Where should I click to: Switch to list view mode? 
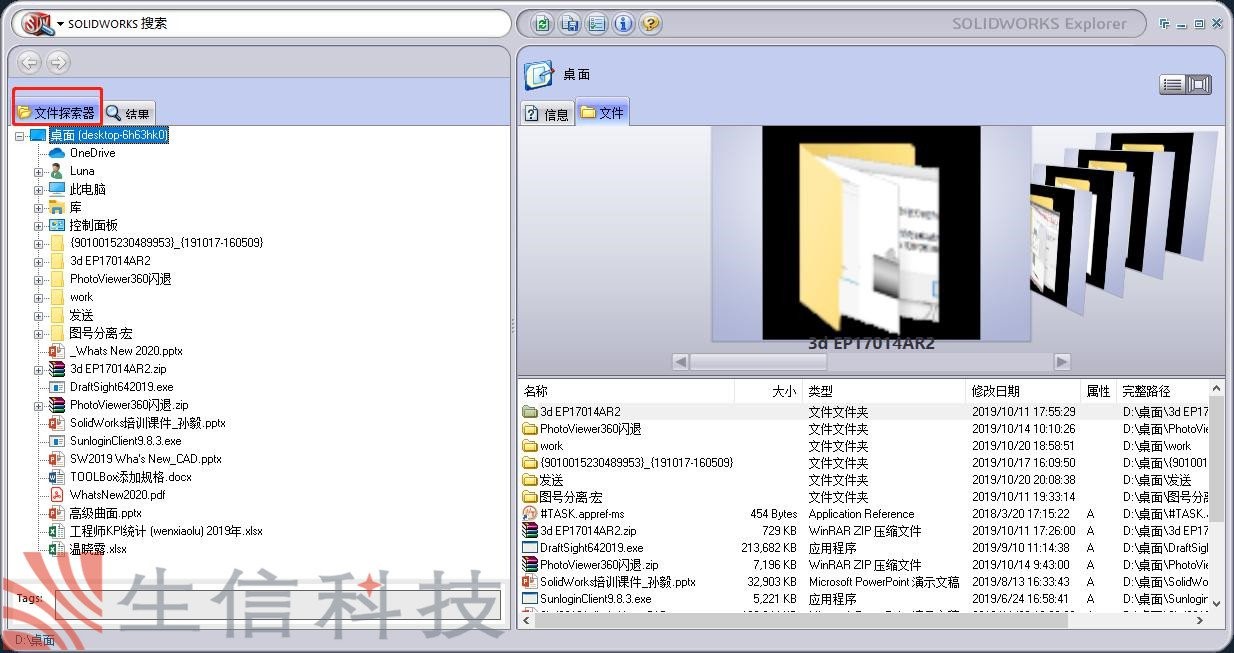(1172, 85)
